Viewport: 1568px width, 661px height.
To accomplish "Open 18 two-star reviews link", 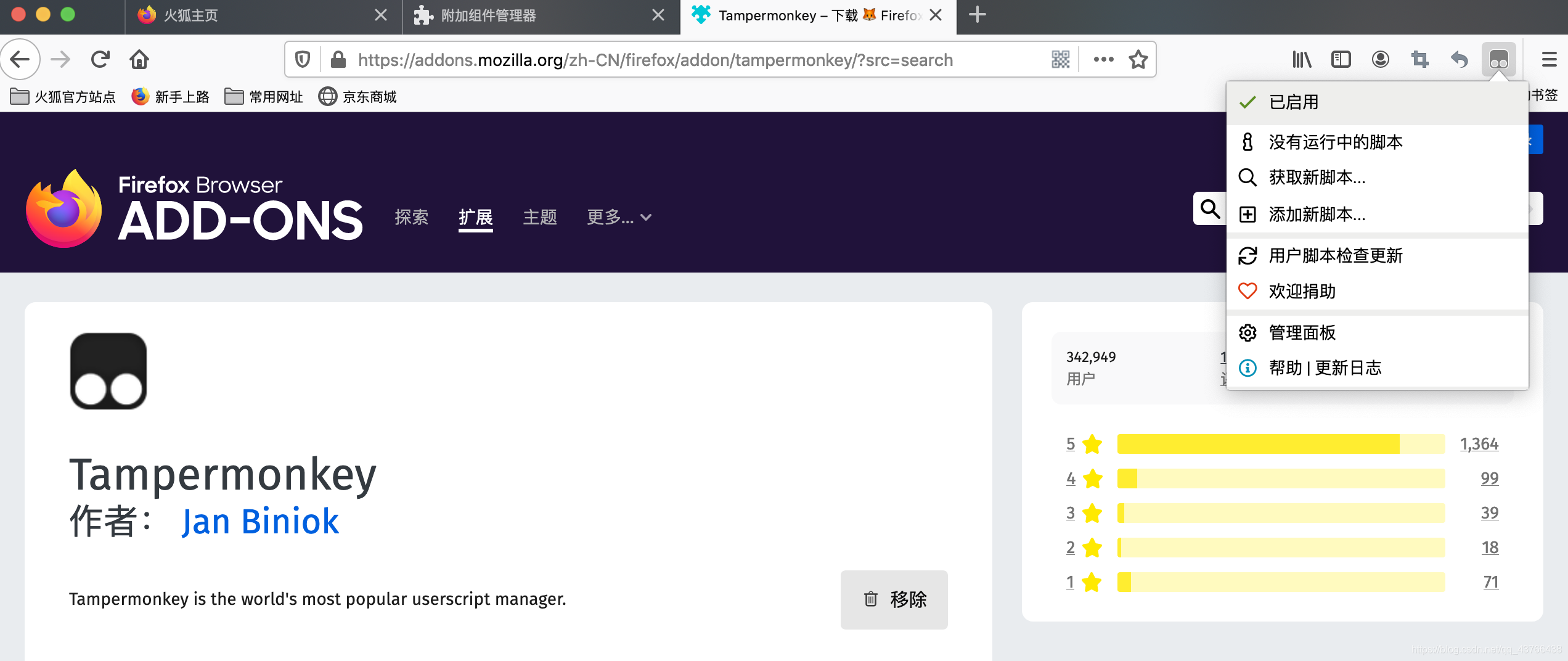I will pos(1490,548).
